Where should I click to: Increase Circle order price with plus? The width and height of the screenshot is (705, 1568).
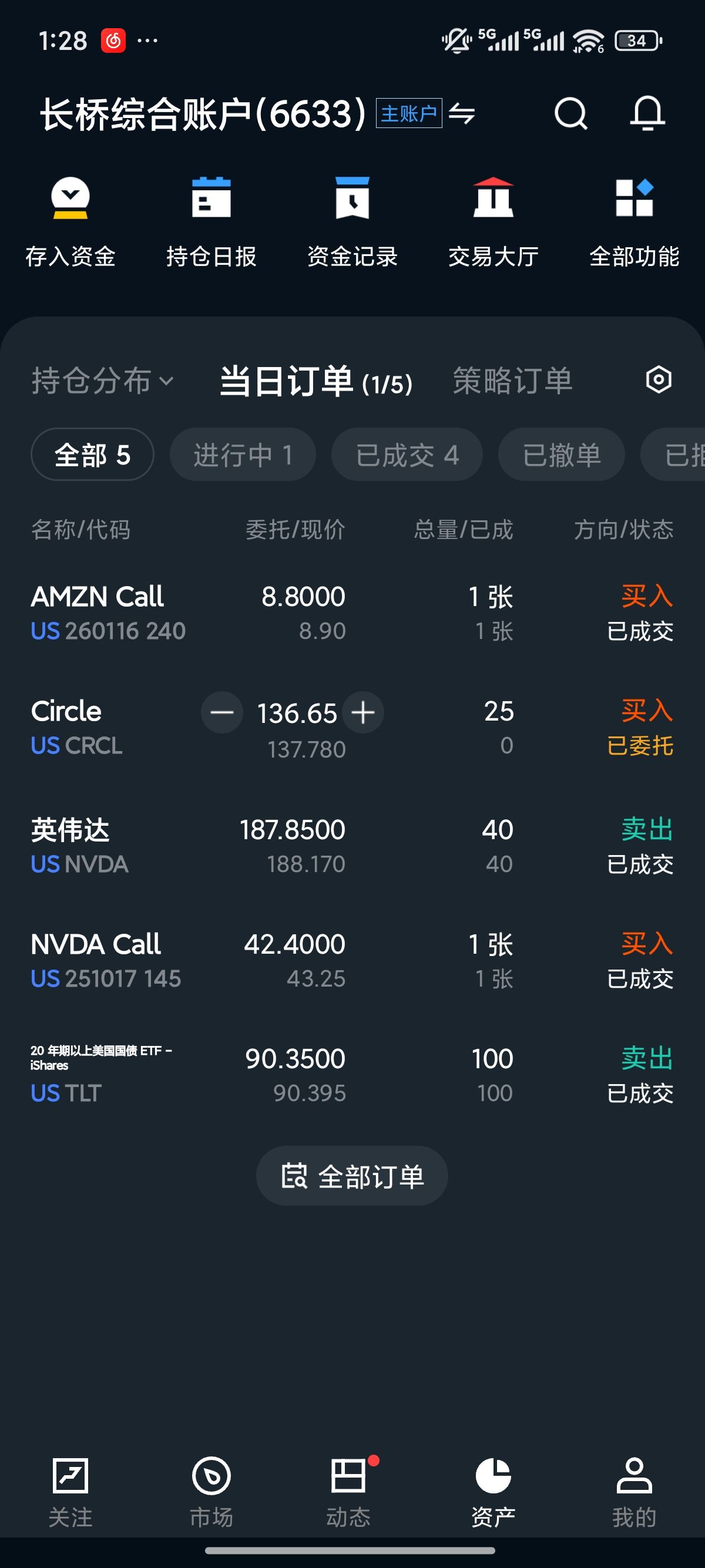pos(364,712)
